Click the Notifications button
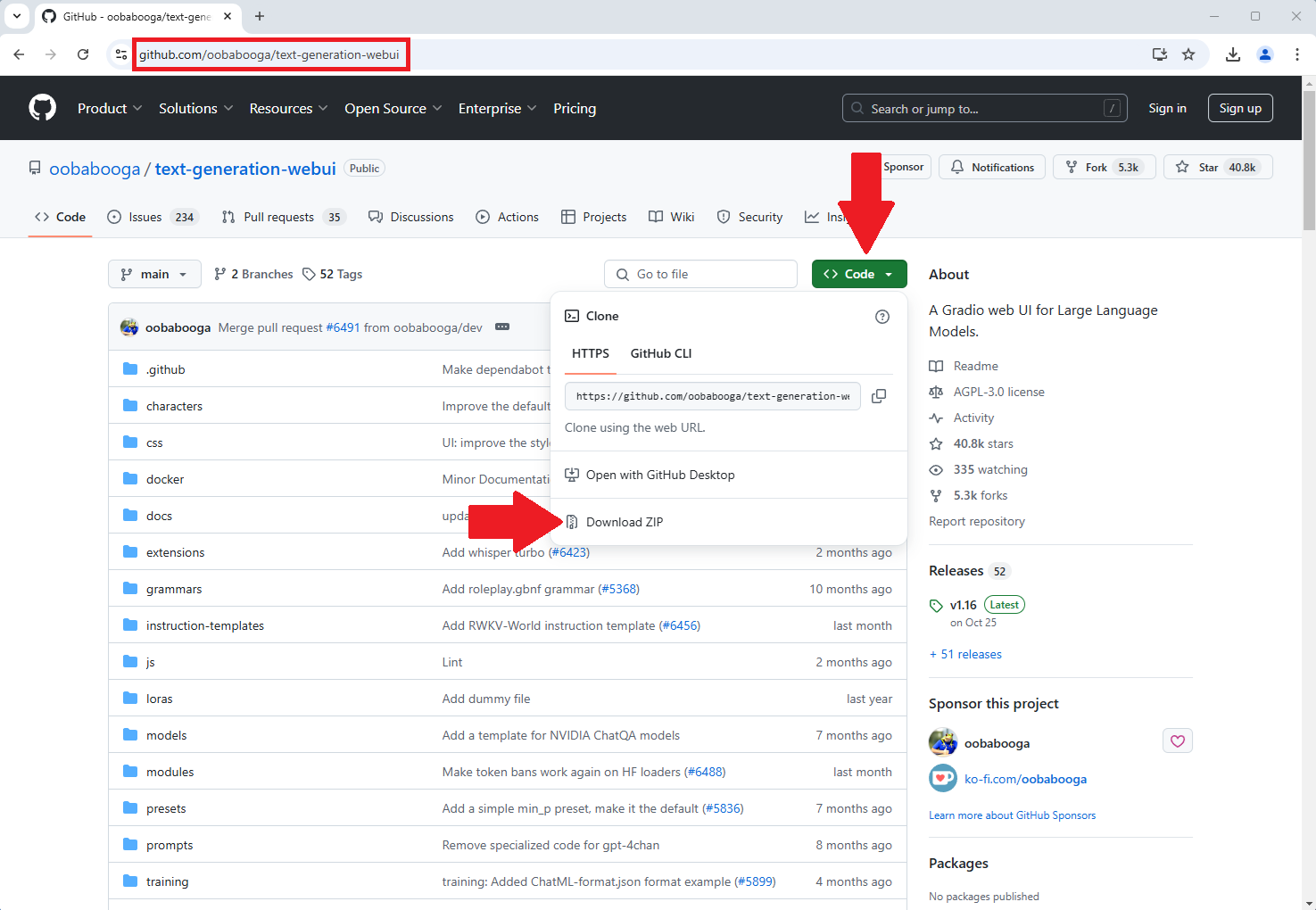Viewport: 1316px width, 910px height. coord(992,167)
